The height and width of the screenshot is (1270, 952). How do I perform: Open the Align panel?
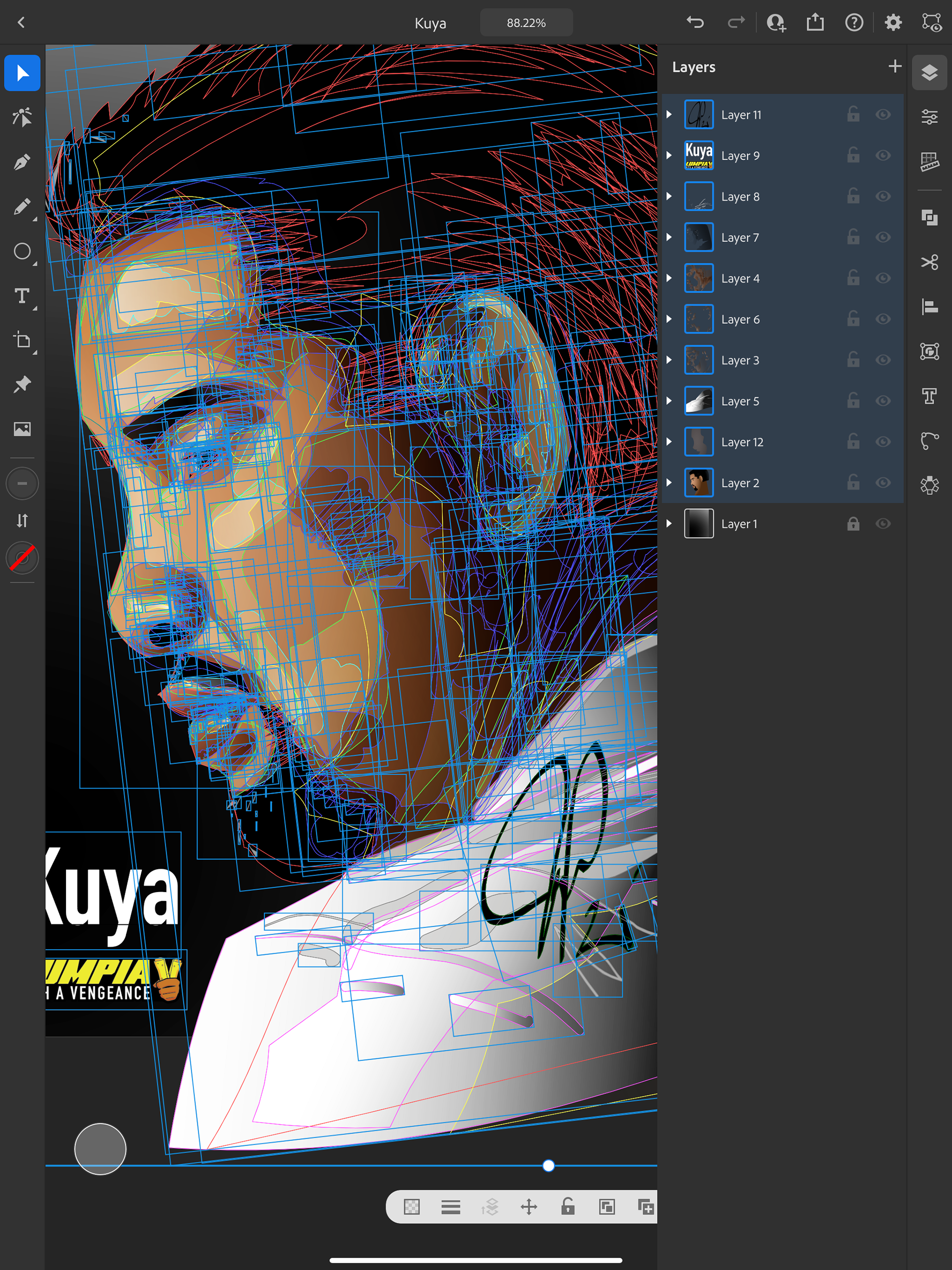point(930,306)
